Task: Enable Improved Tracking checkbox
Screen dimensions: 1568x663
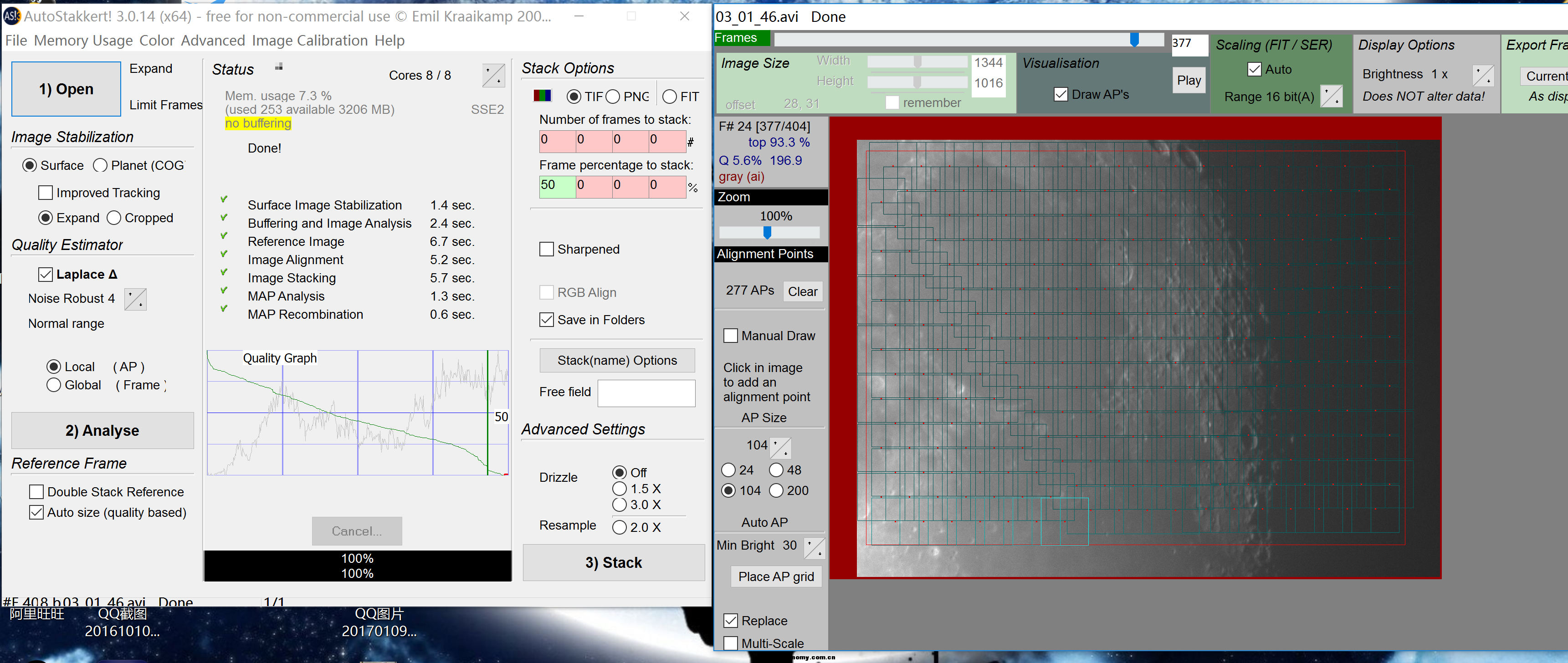Action: 45,193
